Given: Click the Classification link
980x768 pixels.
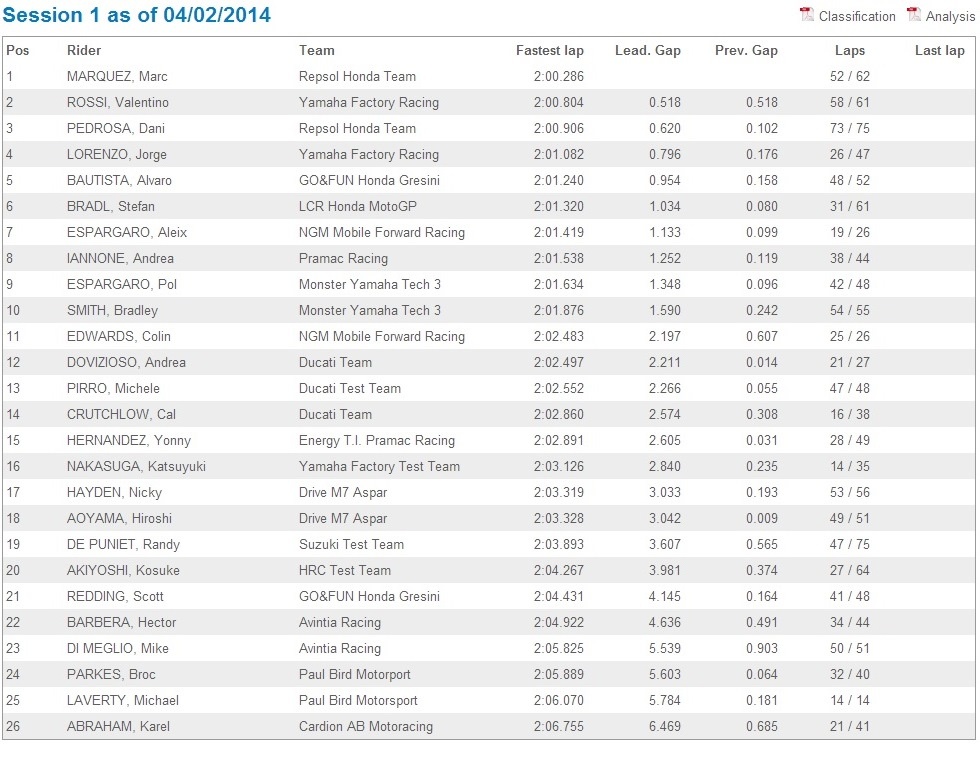Looking at the screenshot, I should coord(857,16).
